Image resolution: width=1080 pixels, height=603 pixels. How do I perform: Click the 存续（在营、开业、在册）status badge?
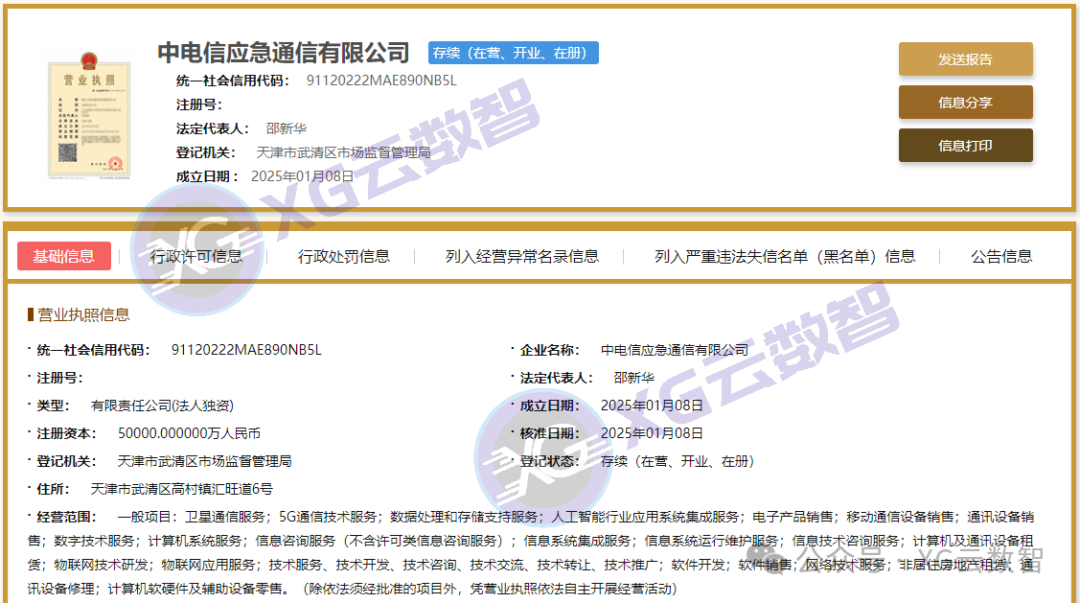[514, 53]
